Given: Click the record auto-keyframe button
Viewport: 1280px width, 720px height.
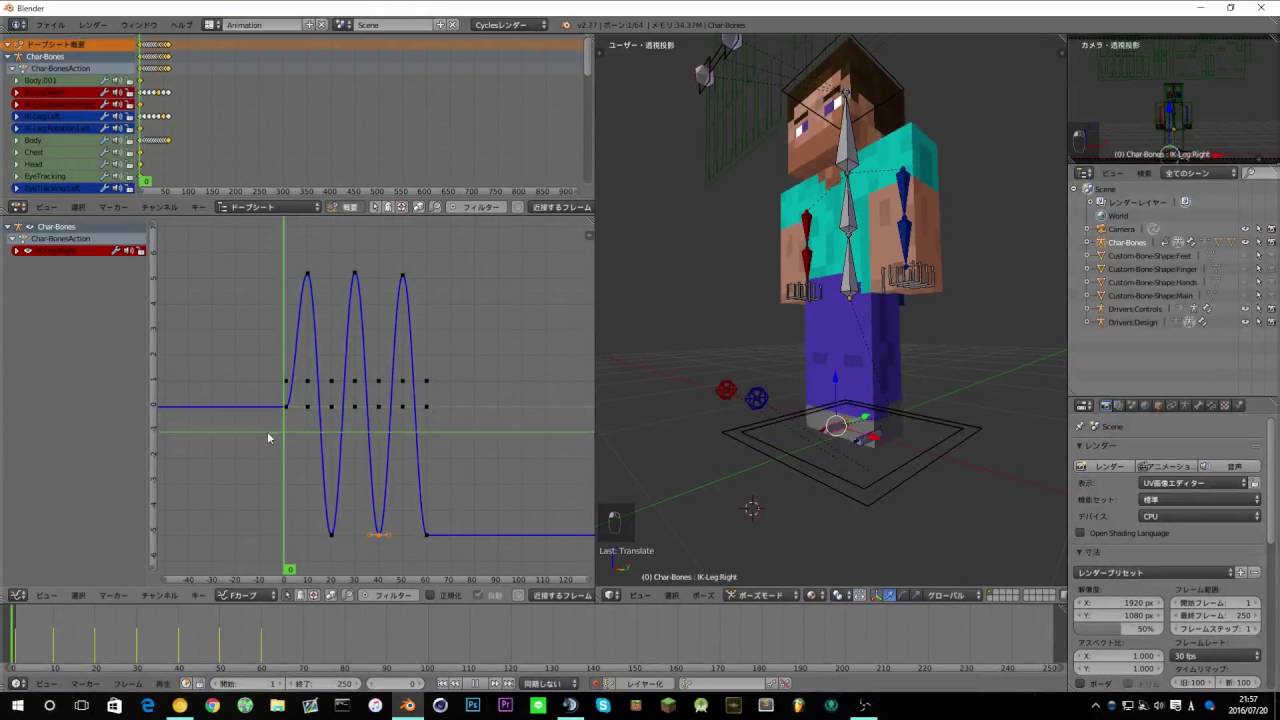Looking at the screenshot, I should [596, 683].
